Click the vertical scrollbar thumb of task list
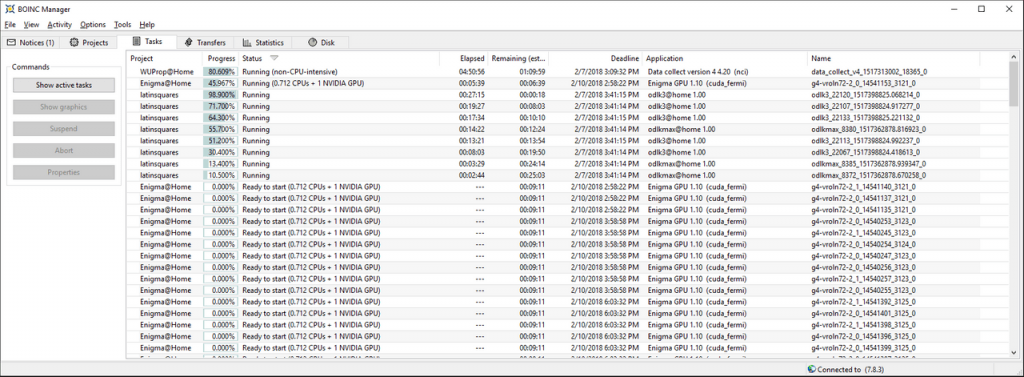 (x=1013, y=84)
